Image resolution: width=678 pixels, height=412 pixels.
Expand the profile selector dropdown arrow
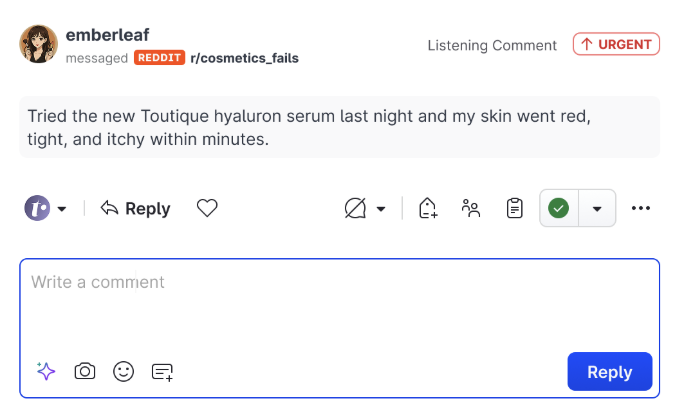tap(62, 209)
